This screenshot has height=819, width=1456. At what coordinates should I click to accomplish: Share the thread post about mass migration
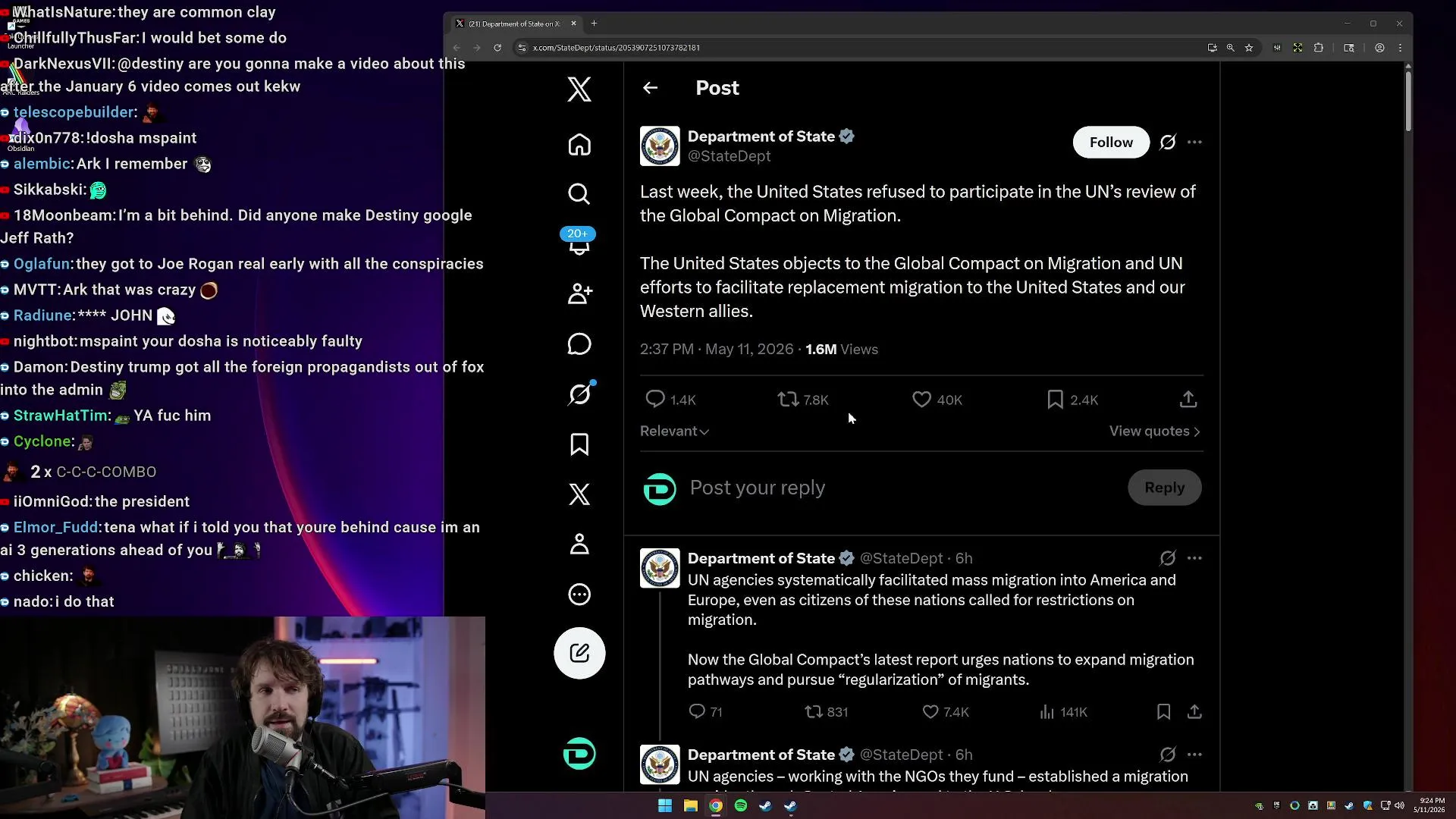(1194, 712)
